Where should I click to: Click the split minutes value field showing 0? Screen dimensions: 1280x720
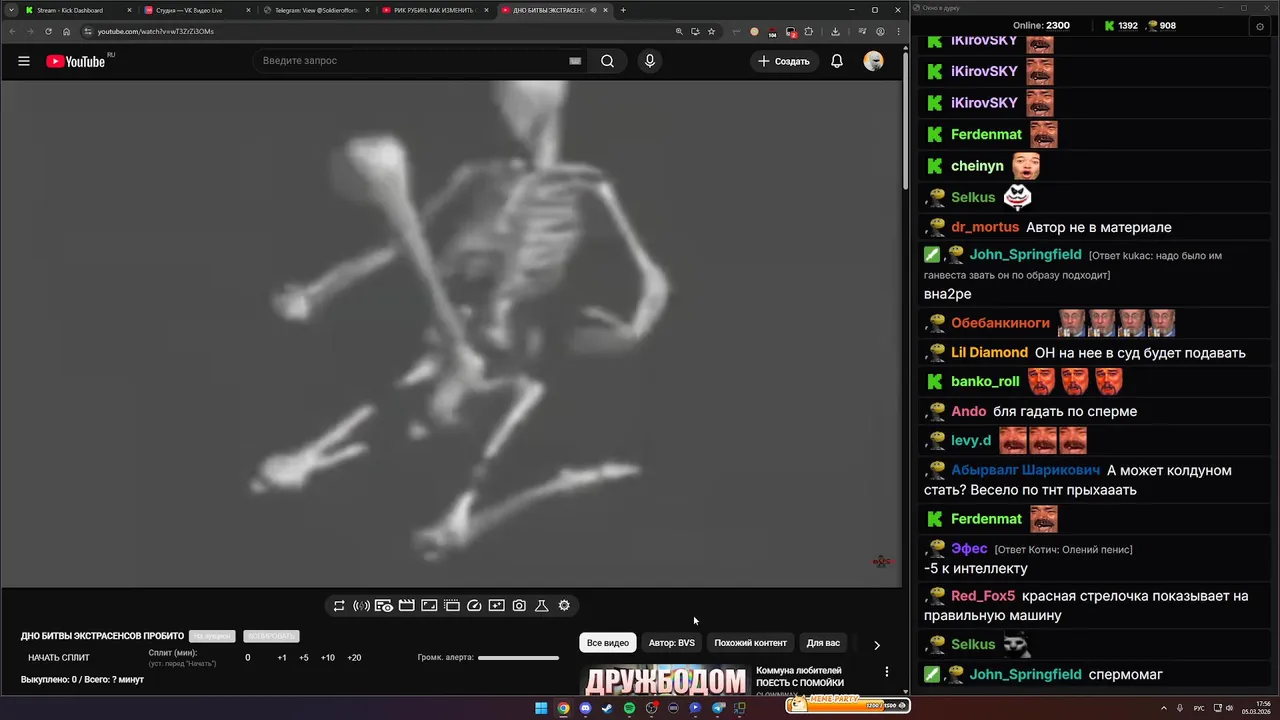pos(248,658)
